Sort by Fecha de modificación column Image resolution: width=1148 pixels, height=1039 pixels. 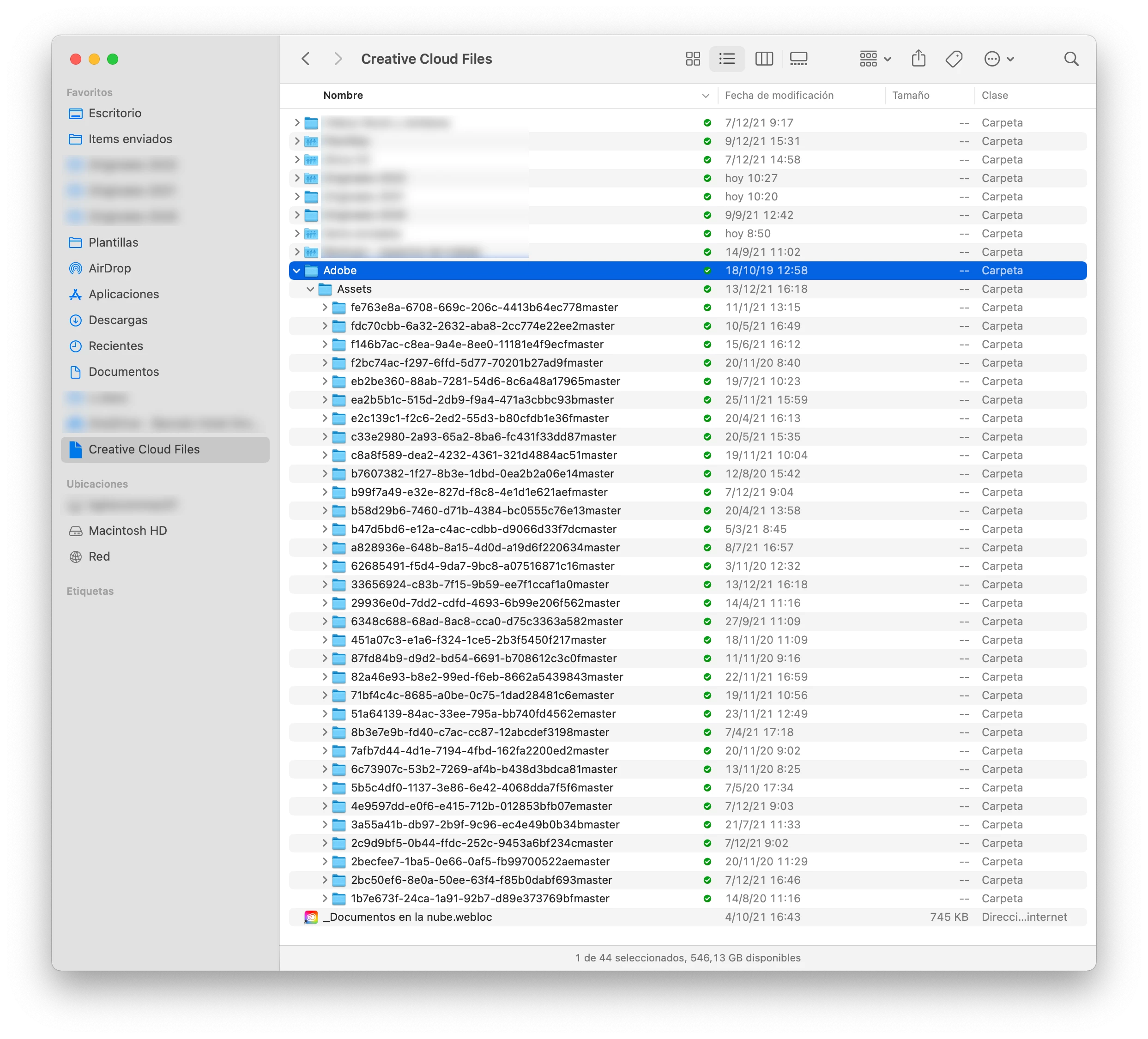tap(779, 95)
